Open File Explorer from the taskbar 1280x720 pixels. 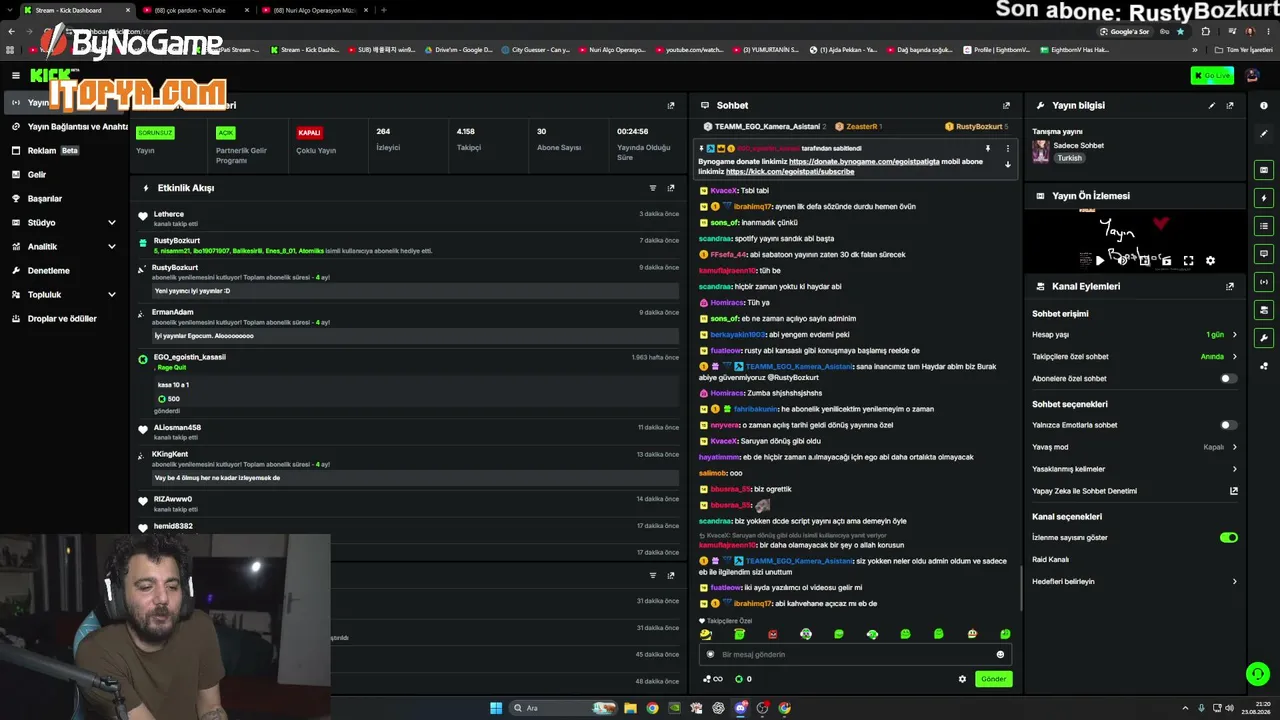point(630,708)
